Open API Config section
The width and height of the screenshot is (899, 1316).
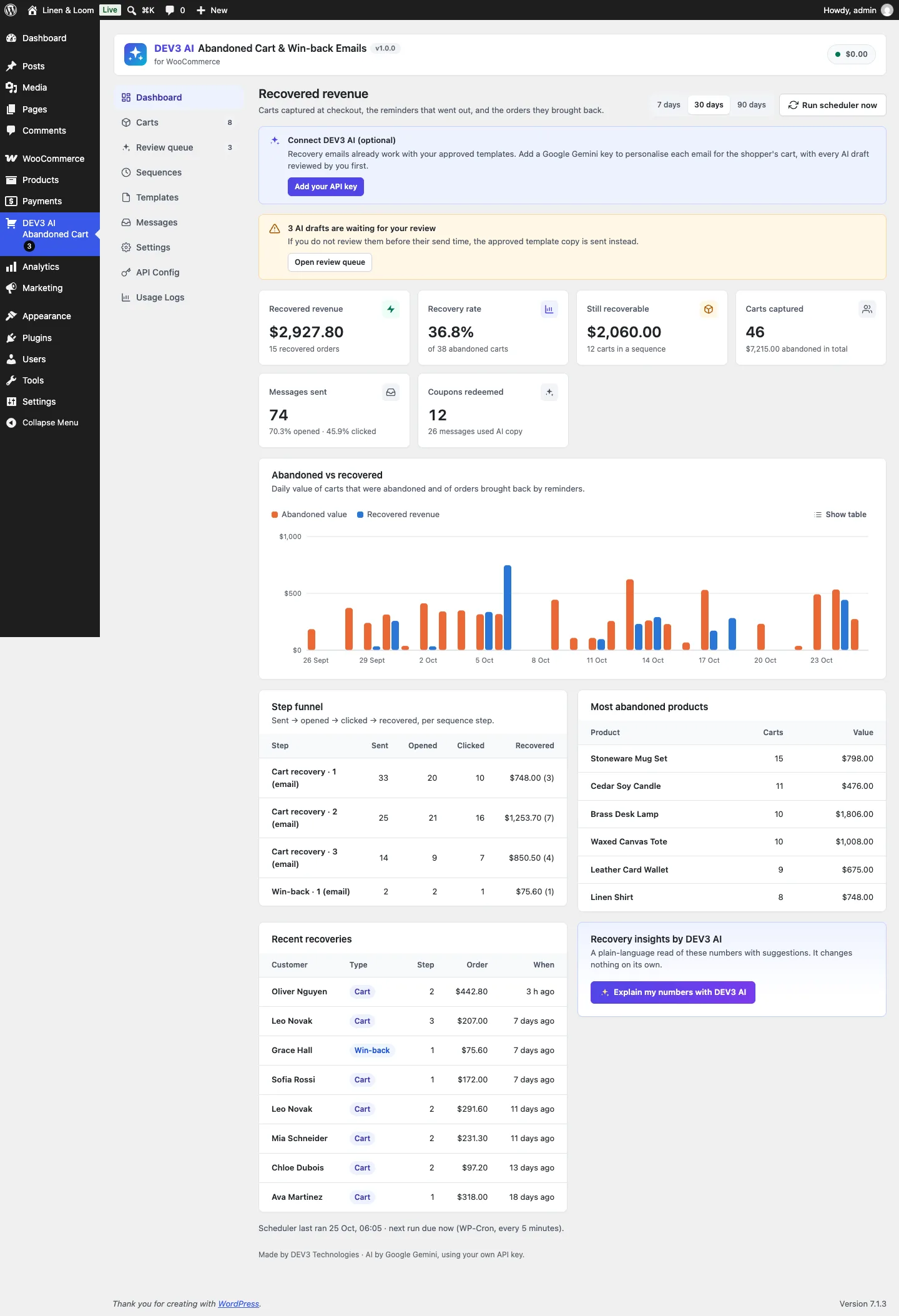(178, 272)
